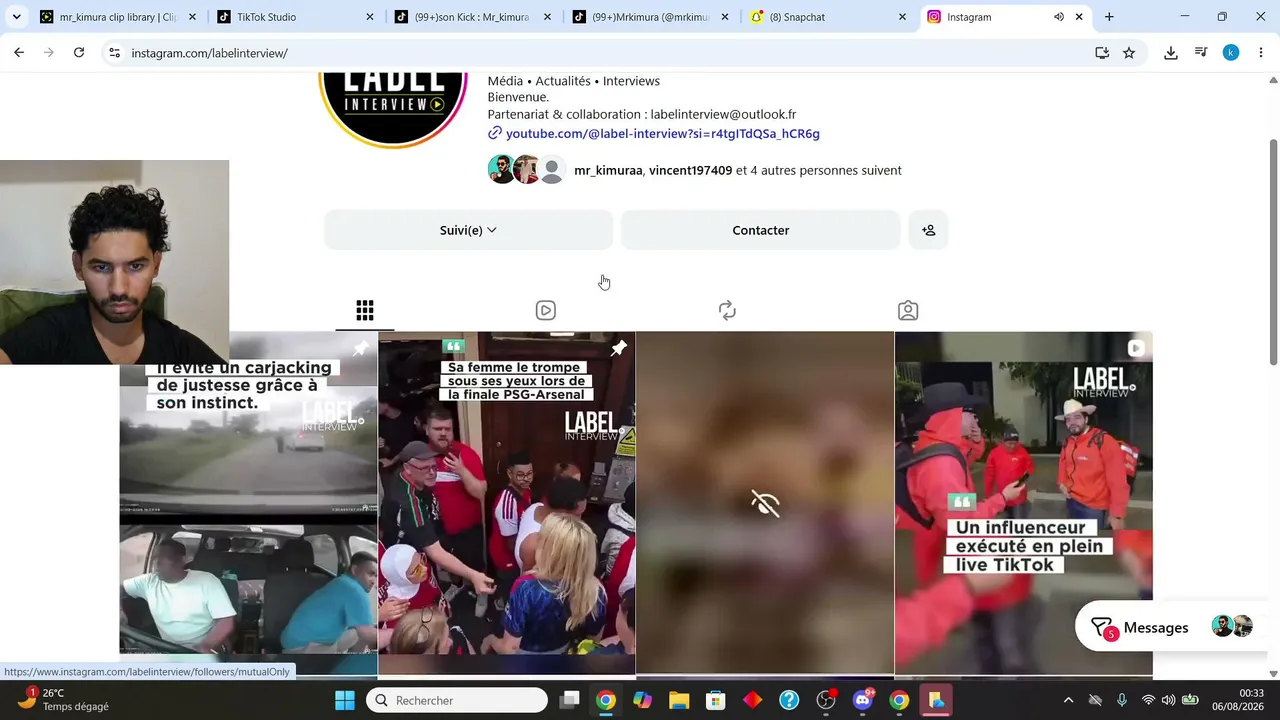1280x720 pixels.
Task: Open the Wi-Fi network tray icon
Action: point(1148,701)
